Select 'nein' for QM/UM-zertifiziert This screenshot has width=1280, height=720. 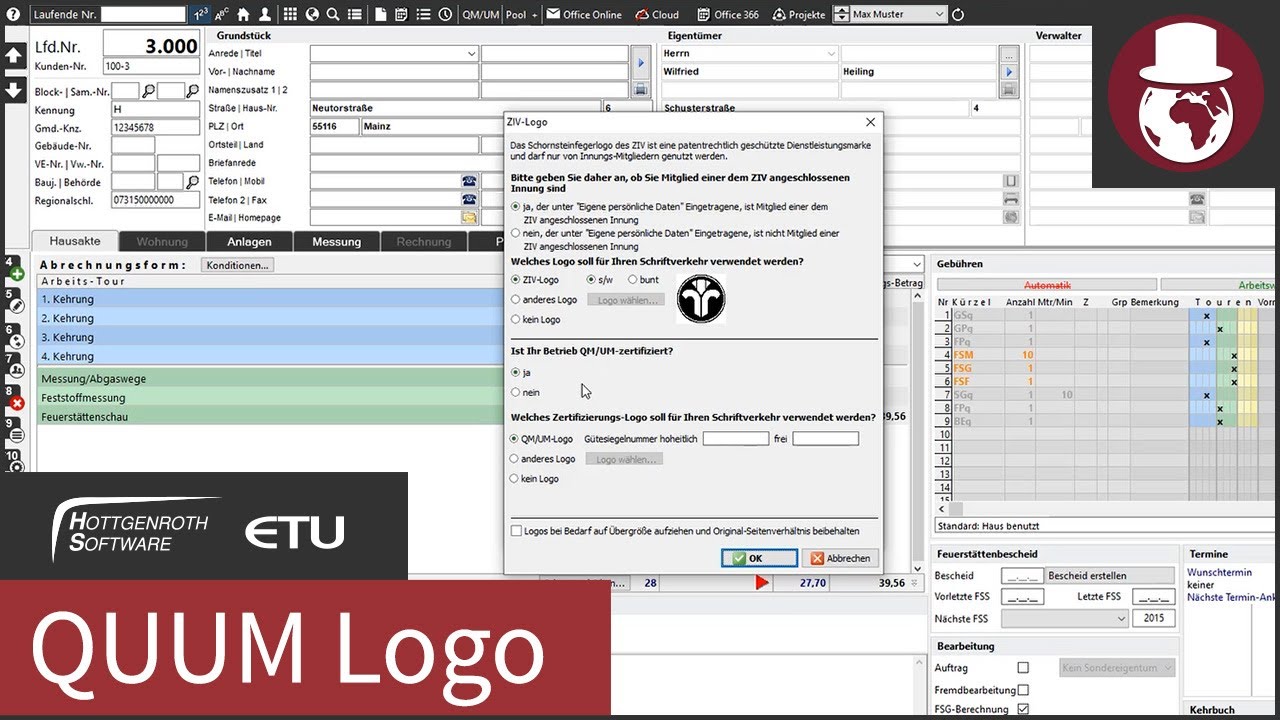515,392
